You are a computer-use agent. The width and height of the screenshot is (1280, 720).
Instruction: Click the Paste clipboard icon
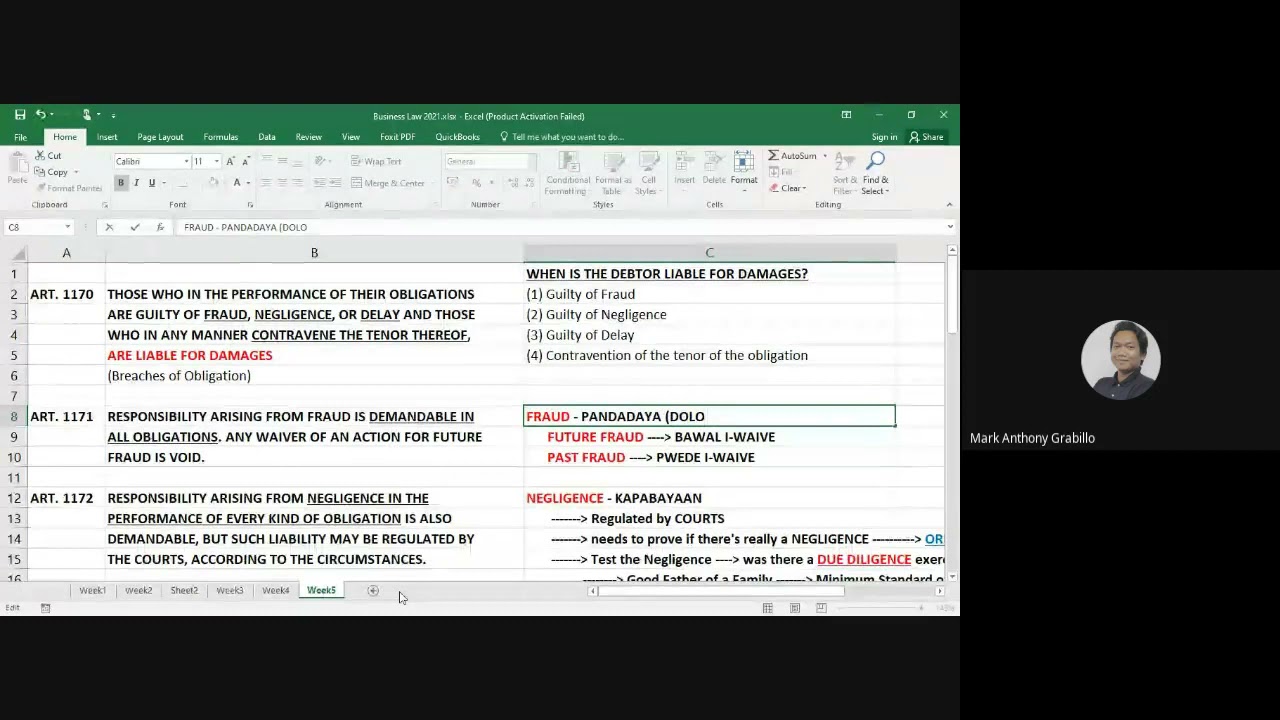tap(17, 167)
